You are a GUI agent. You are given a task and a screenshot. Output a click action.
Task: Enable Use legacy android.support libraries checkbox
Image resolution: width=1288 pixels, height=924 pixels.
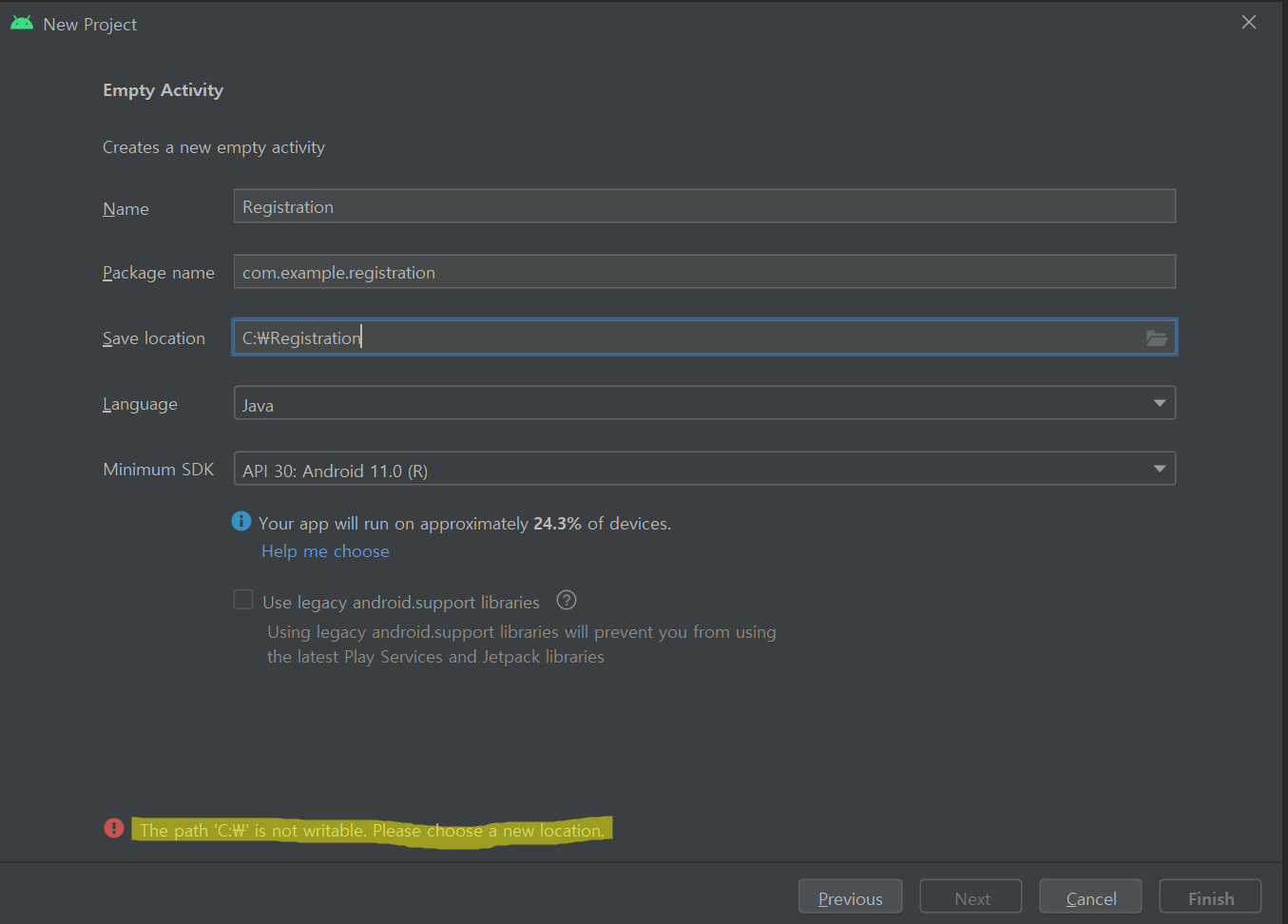click(x=244, y=600)
